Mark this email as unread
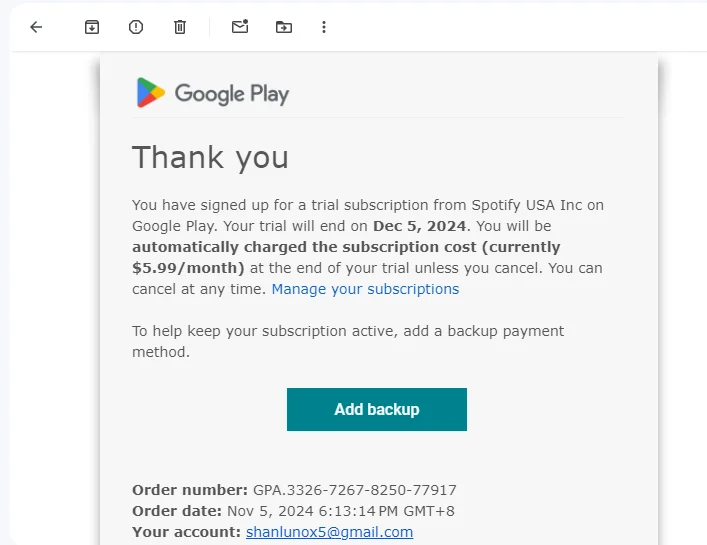 [240, 27]
